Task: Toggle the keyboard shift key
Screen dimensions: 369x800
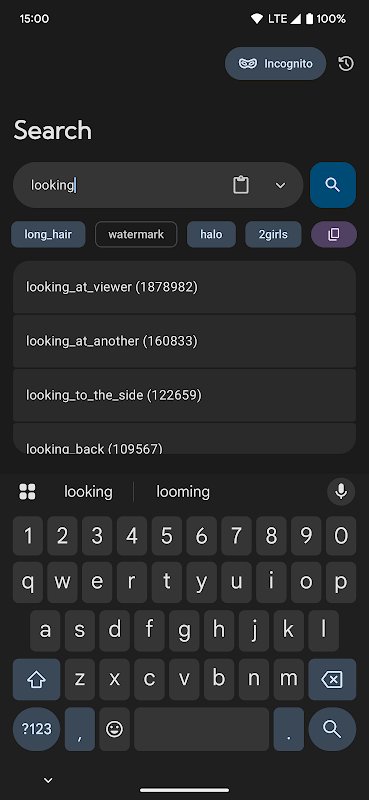Action: (x=36, y=679)
